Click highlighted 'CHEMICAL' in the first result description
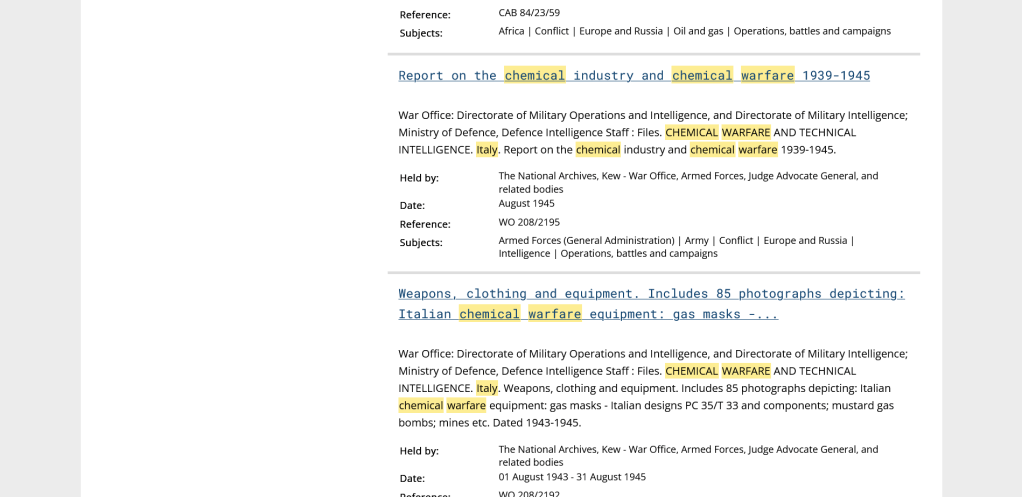1022x497 pixels. coord(691,132)
